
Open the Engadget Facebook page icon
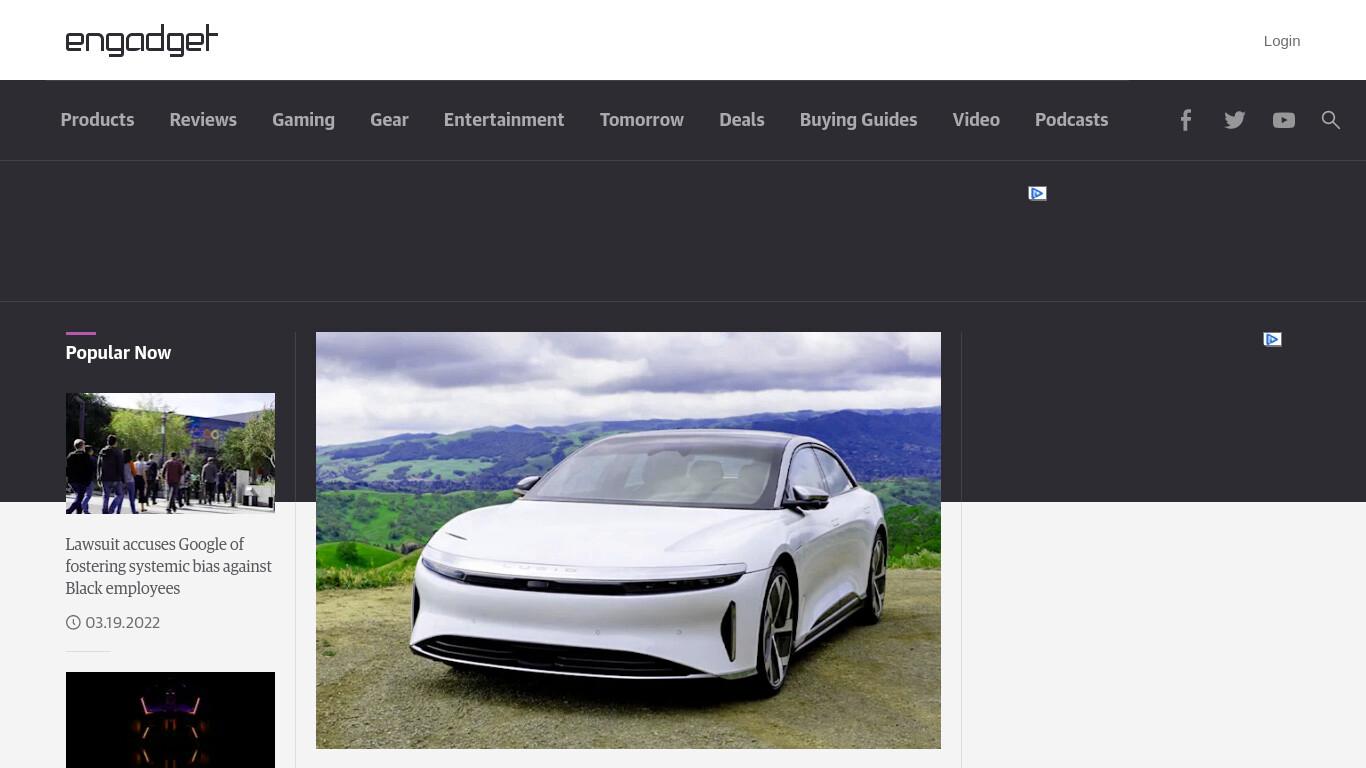pyautogui.click(x=1185, y=120)
